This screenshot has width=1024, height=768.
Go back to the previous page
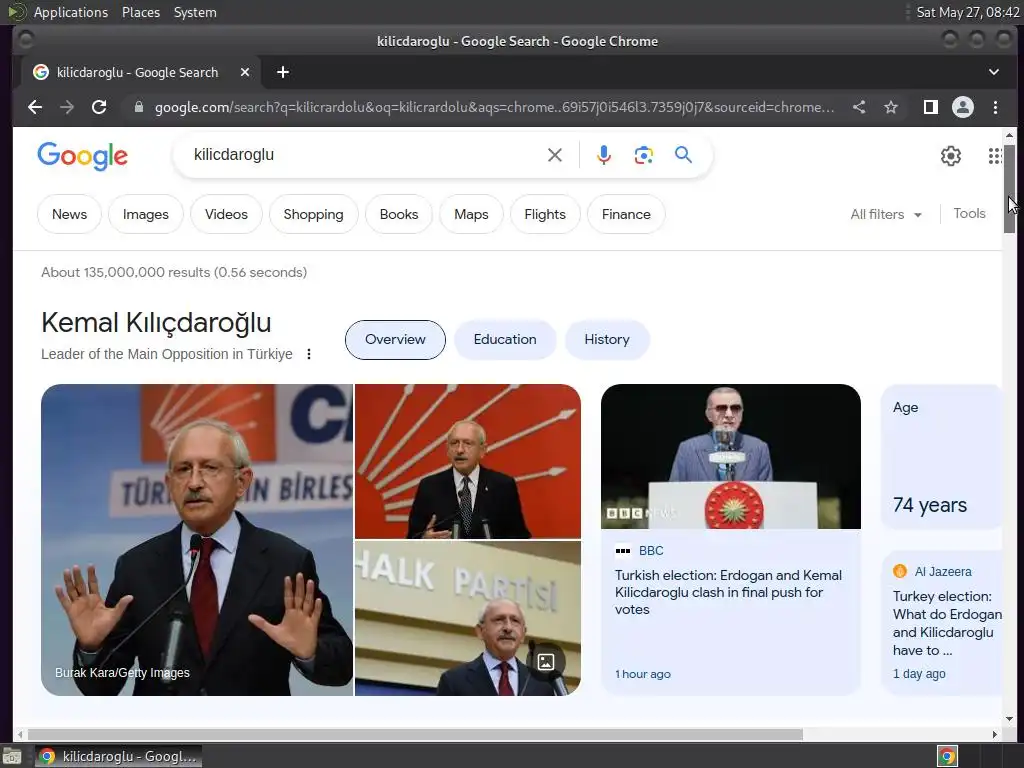pyautogui.click(x=35, y=107)
